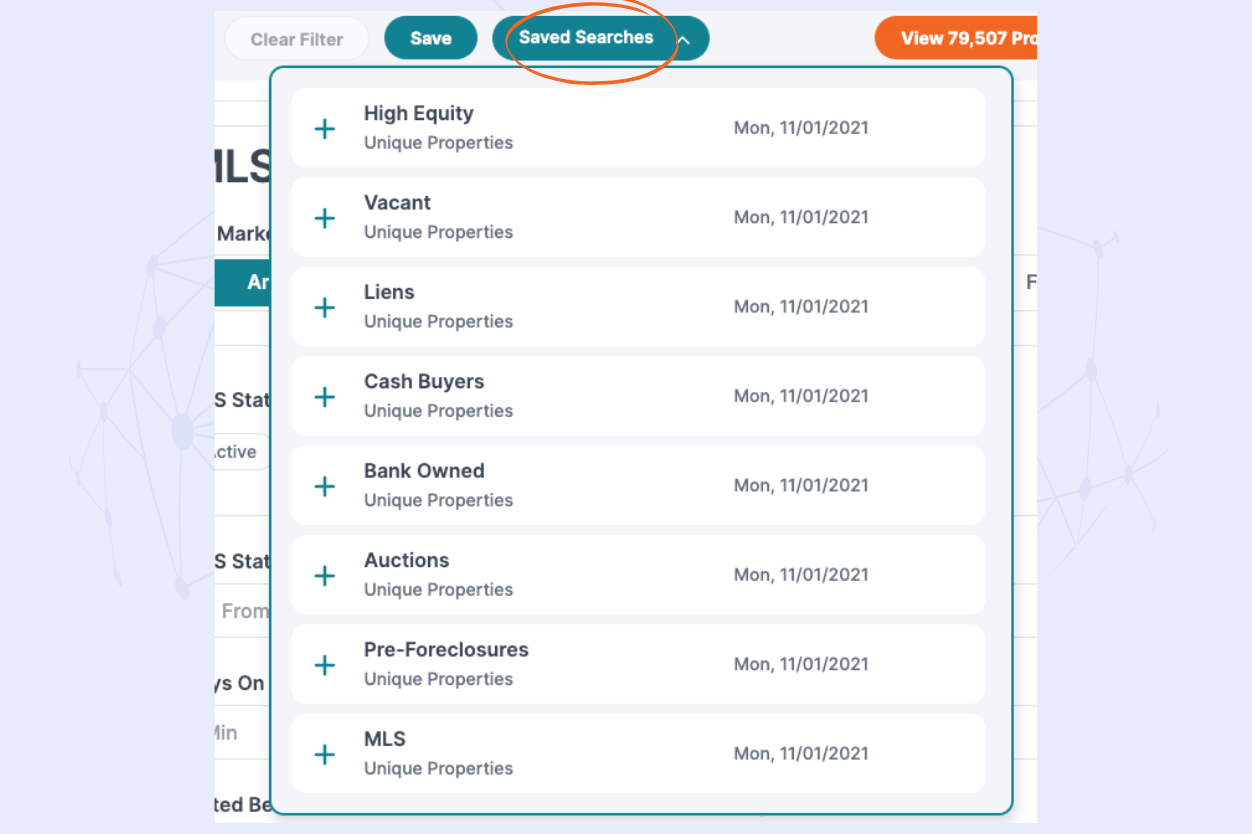1252x834 pixels.
Task: Click the plus icon next to MLS search
Action: [325, 754]
